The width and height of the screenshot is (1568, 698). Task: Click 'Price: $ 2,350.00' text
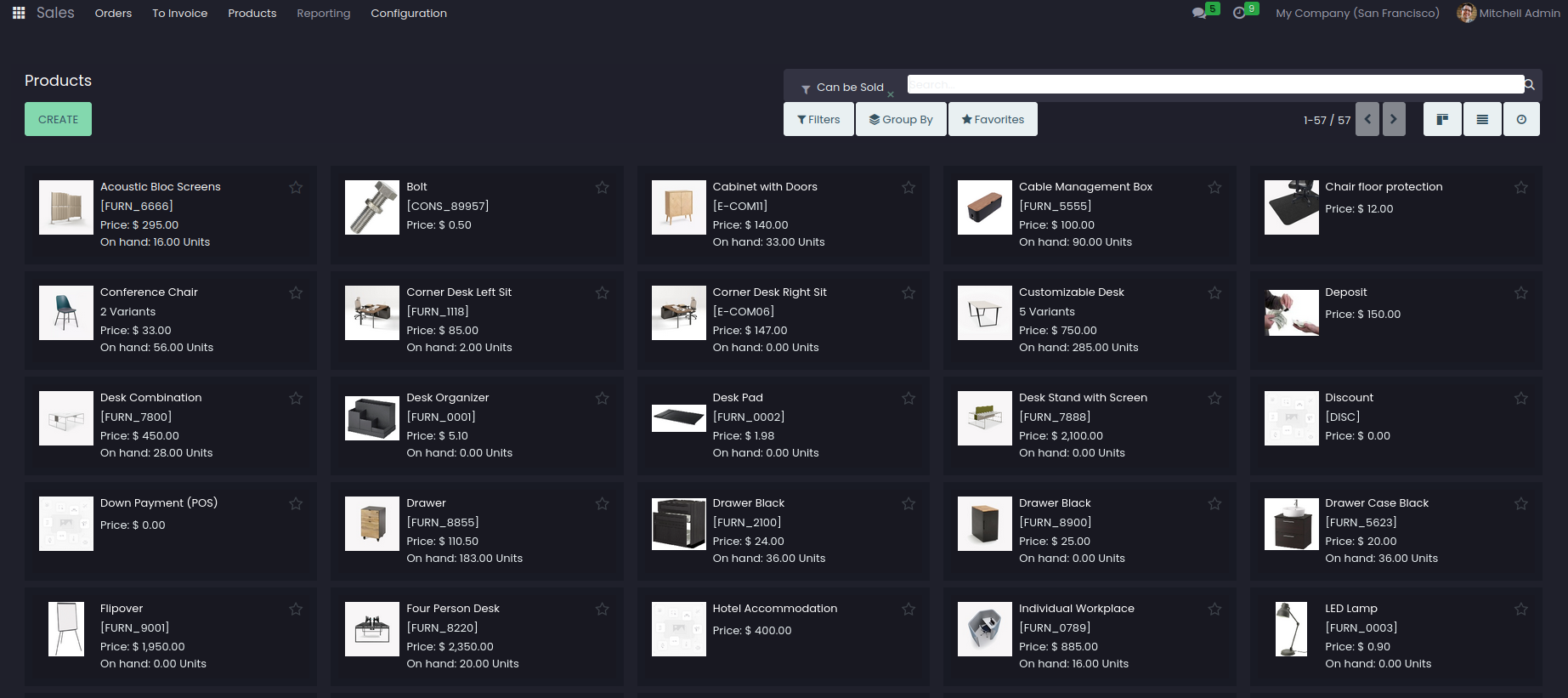450,647
